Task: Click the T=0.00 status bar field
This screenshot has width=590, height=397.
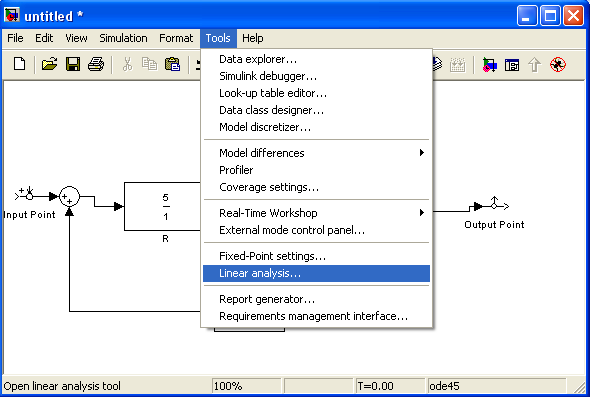Action: pyautogui.click(x=390, y=386)
